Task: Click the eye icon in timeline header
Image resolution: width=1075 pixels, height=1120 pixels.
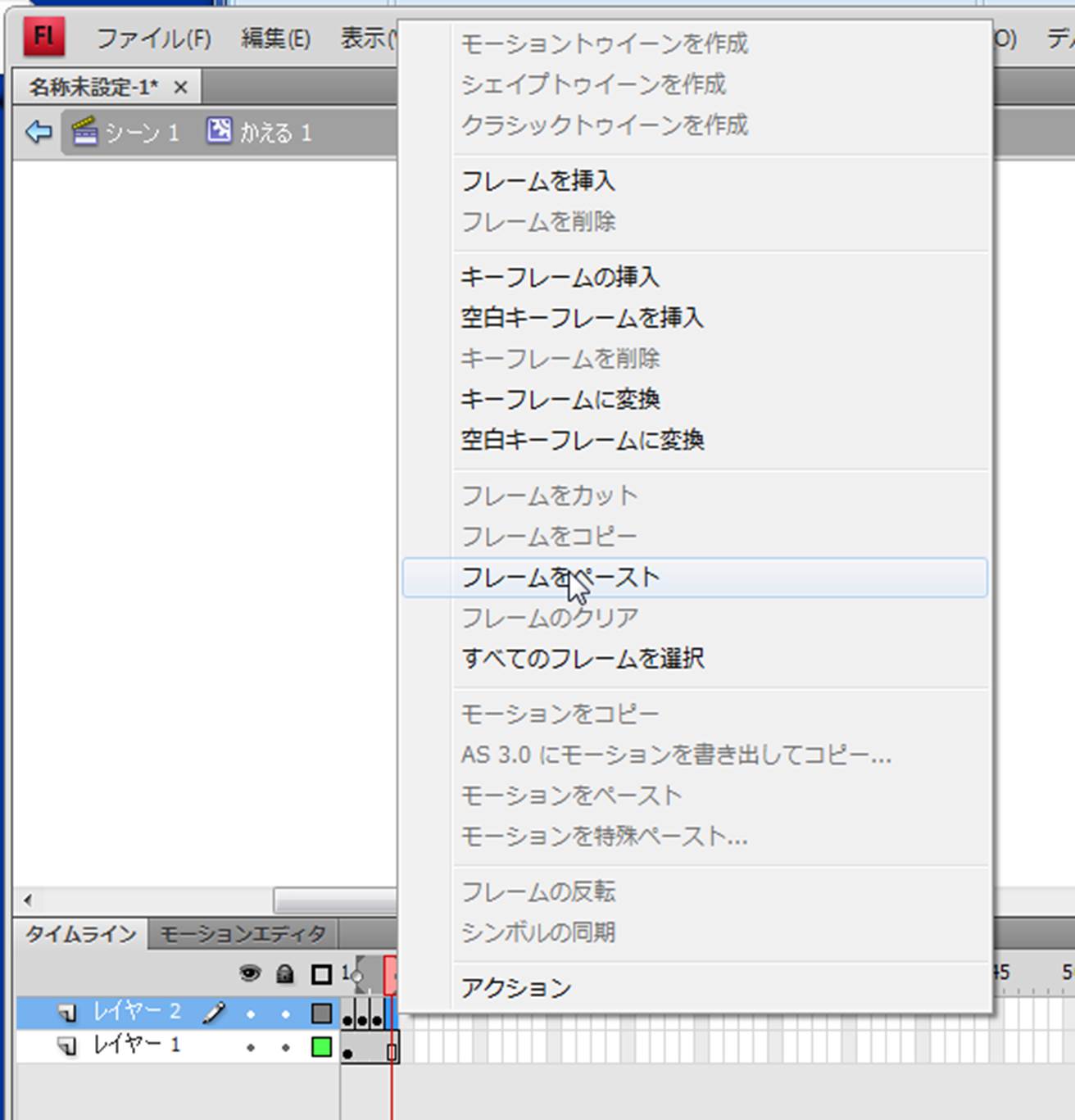Action: point(249,973)
